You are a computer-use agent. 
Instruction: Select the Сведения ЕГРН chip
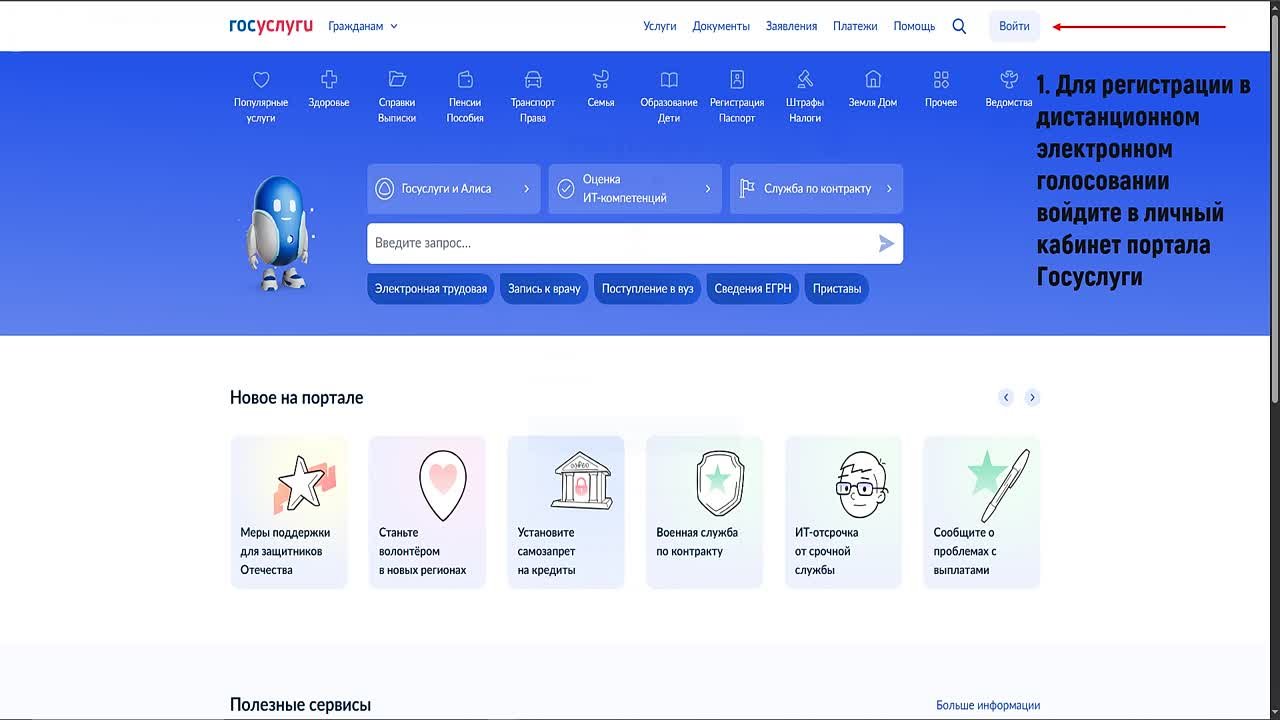(x=753, y=288)
